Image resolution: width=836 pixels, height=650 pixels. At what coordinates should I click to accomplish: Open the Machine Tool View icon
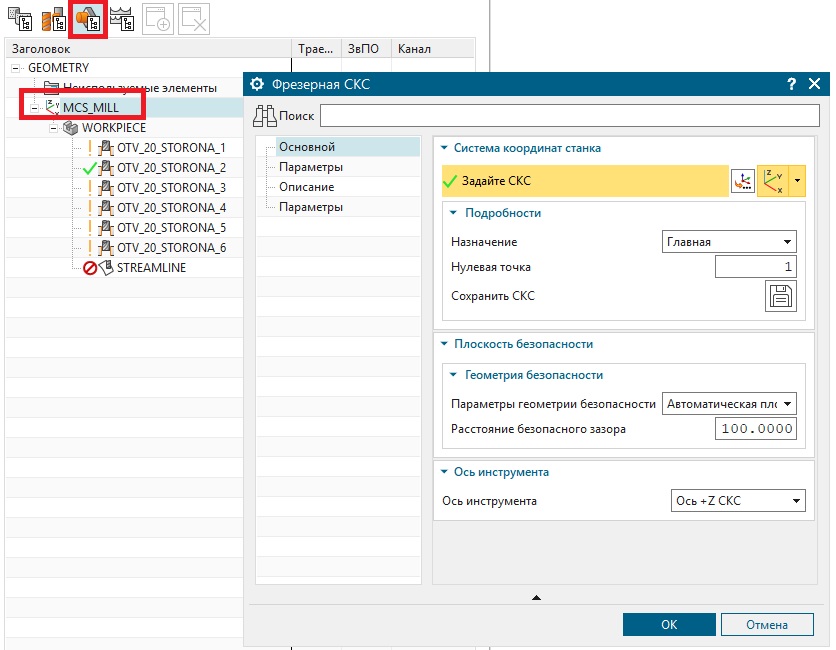(x=52, y=18)
